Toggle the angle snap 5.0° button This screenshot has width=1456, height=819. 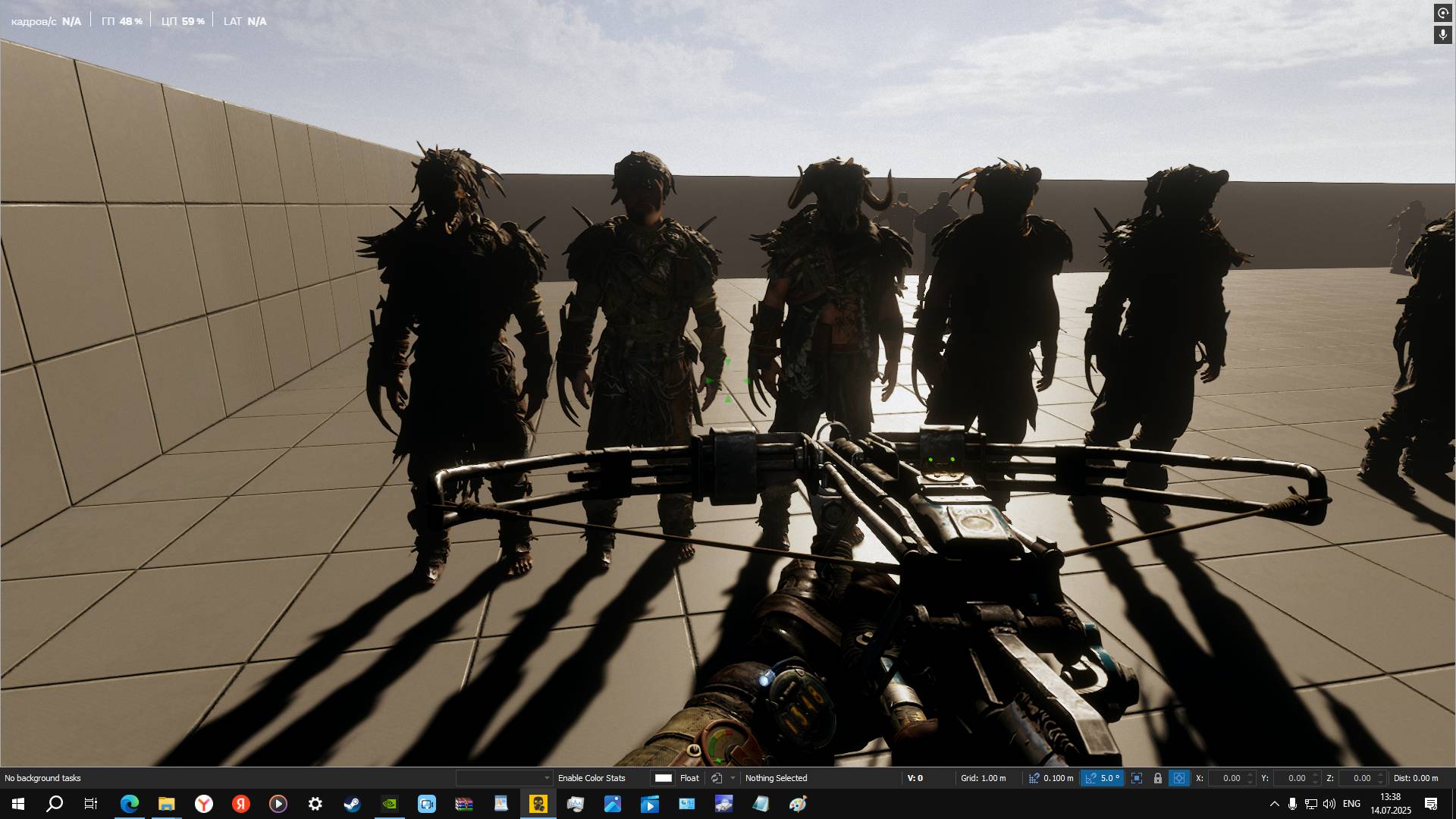pyautogui.click(x=1102, y=778)
